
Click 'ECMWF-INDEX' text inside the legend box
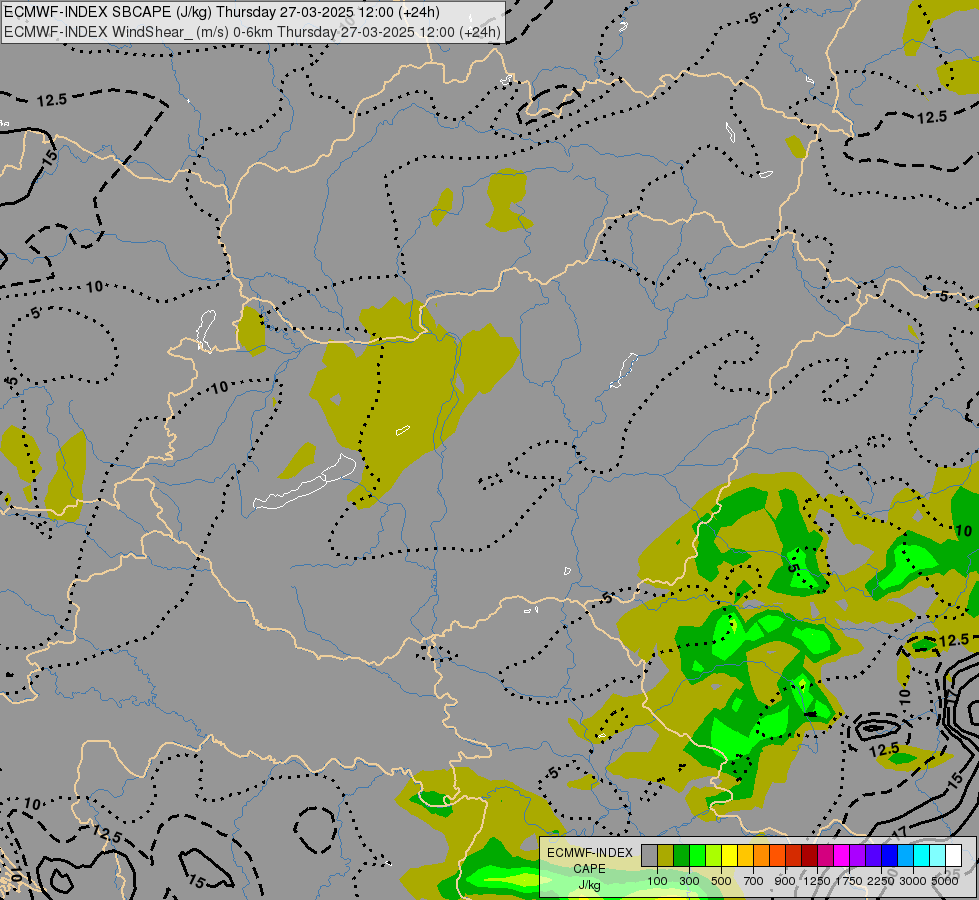pos(589,853)
